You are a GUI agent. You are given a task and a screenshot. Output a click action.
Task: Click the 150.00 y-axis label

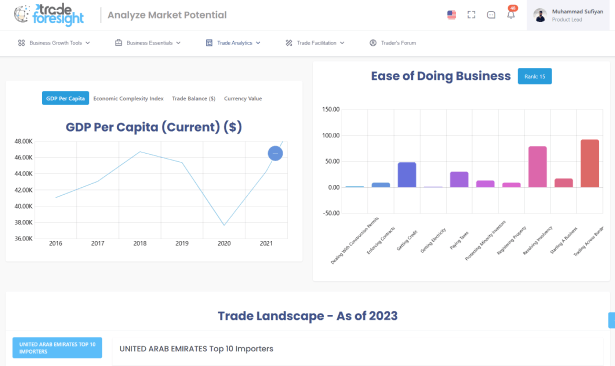(331, 109)
